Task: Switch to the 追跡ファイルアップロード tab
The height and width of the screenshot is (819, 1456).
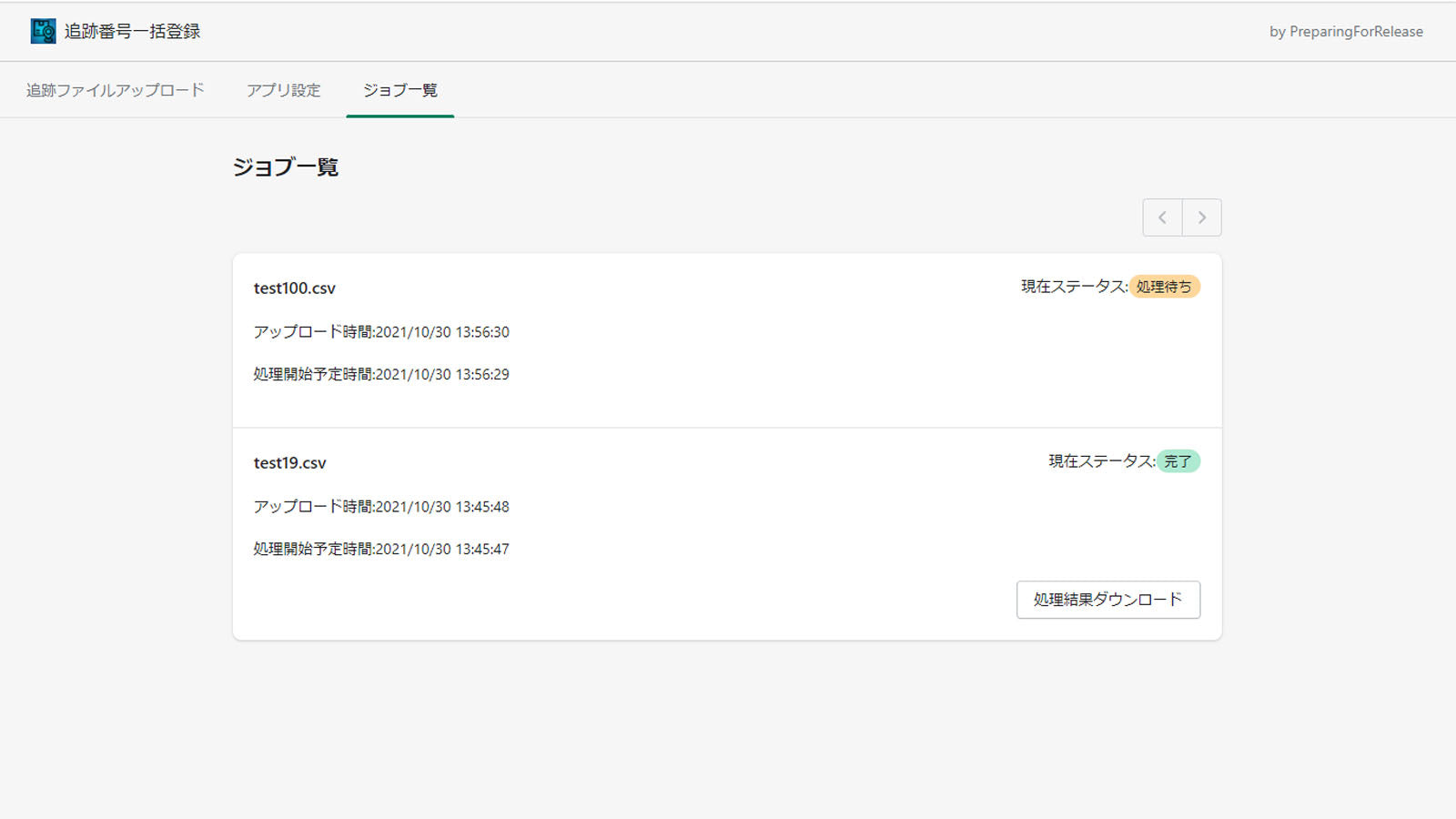Action: (115, 90)
